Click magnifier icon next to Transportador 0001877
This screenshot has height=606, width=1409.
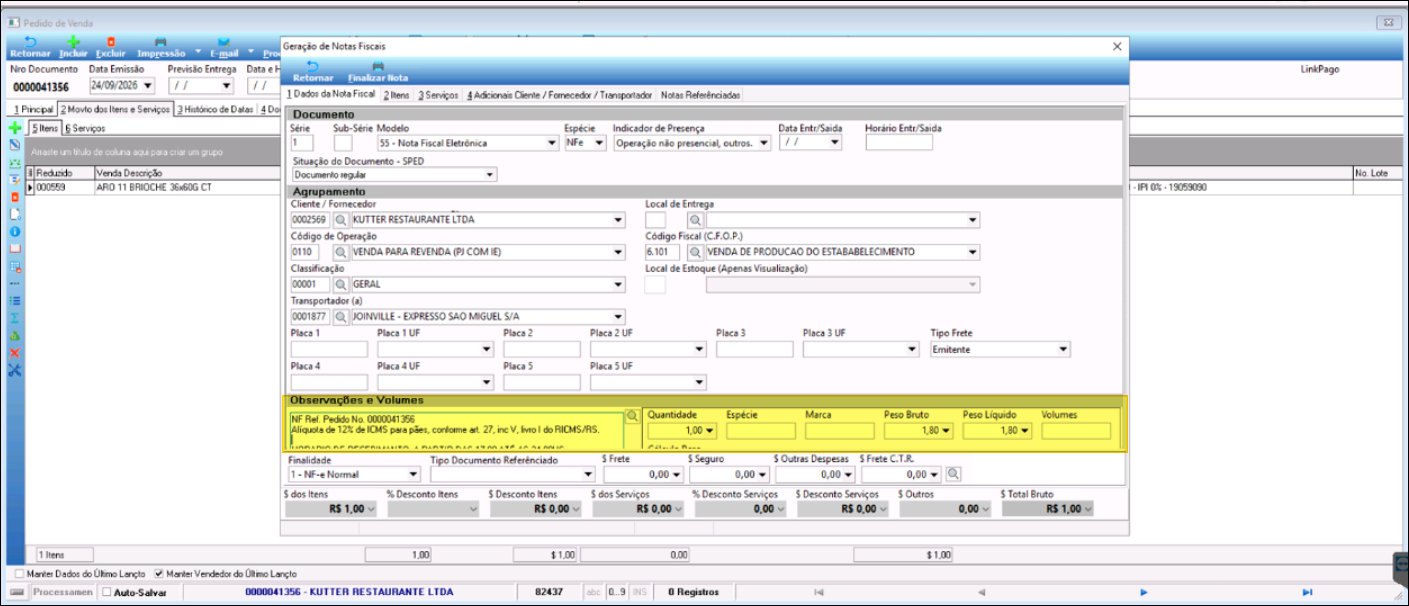(x=340, y=317)
